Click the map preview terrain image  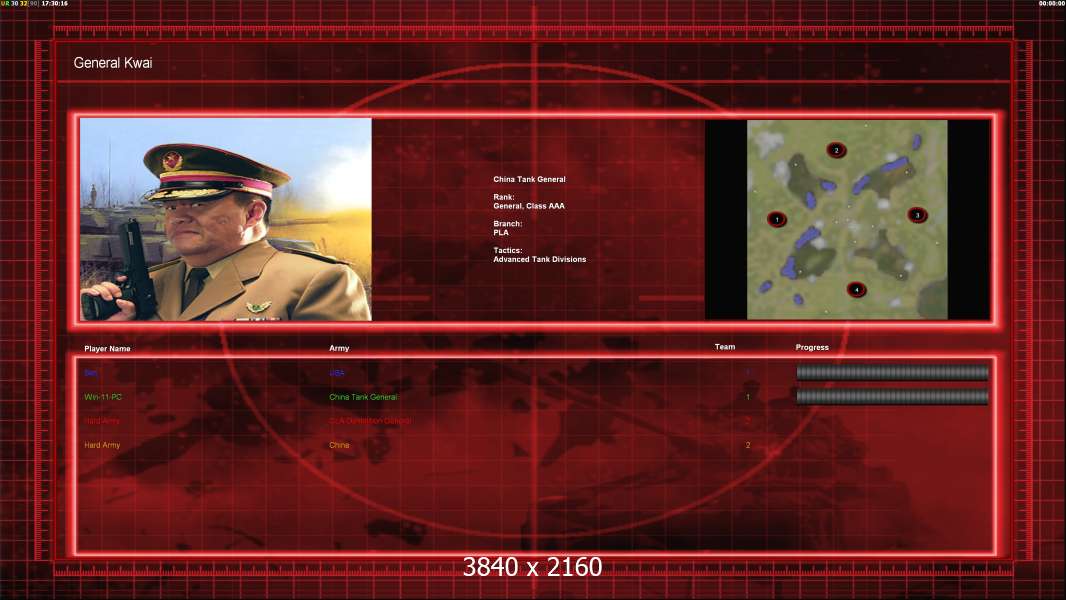[x=847, y=219]
